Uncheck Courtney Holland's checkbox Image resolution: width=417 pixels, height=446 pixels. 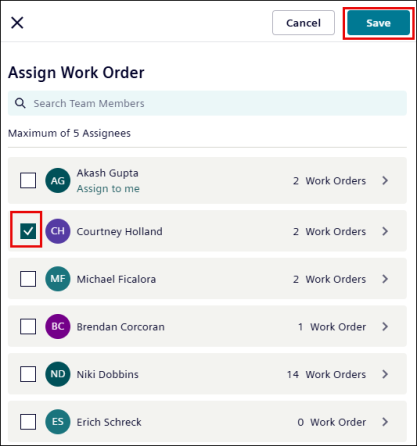pyautogui.click(x=28, y=231)
